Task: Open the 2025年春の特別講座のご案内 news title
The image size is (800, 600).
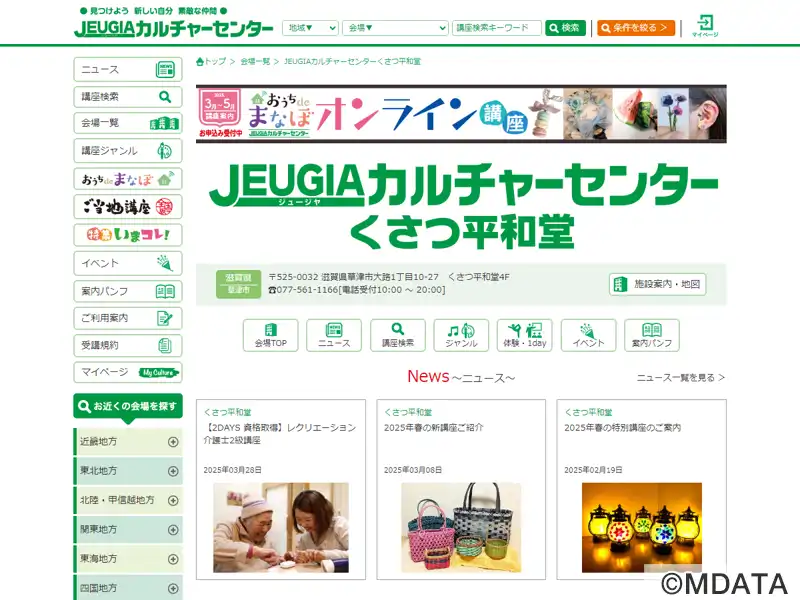Action: click(x=622, y=428)
